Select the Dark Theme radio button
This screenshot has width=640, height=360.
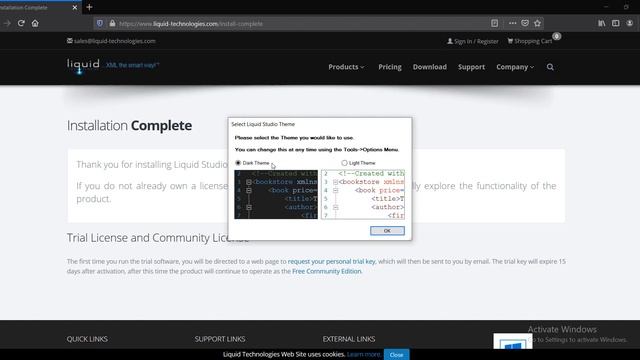coord(238,163)
